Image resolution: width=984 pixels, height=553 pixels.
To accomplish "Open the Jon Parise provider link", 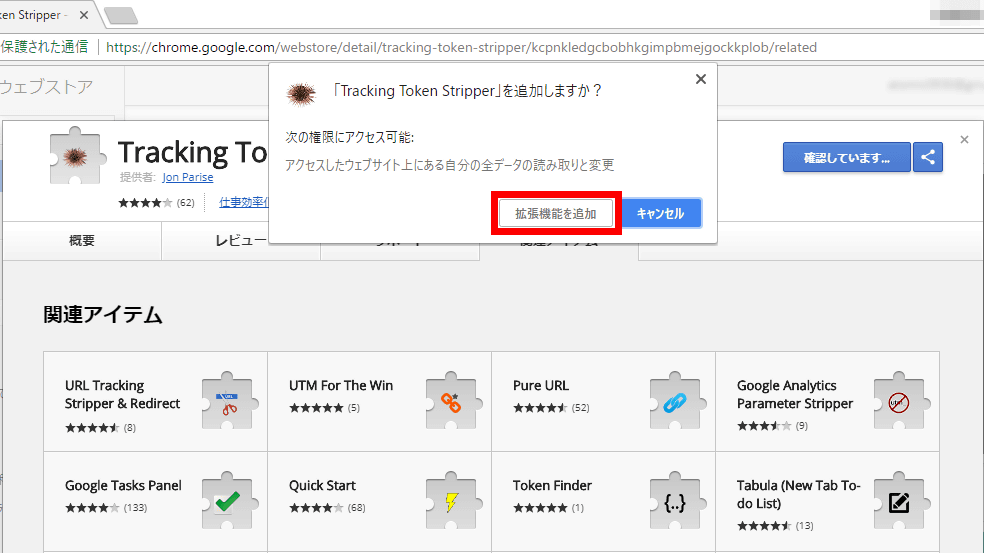I will pyautogui.click(x=188, y=177).
